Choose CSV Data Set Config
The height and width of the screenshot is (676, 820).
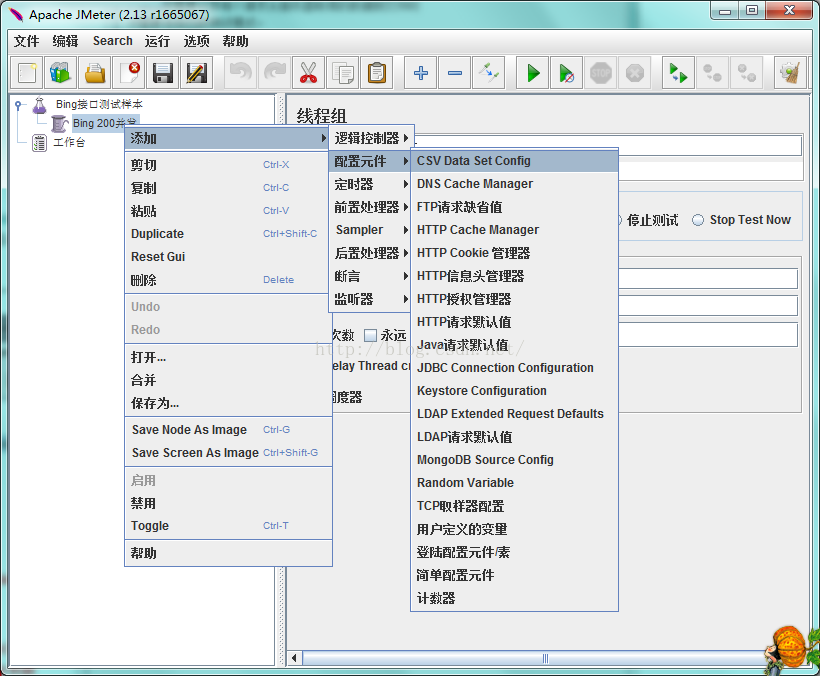pyautogui.click(x=515, y=161)
